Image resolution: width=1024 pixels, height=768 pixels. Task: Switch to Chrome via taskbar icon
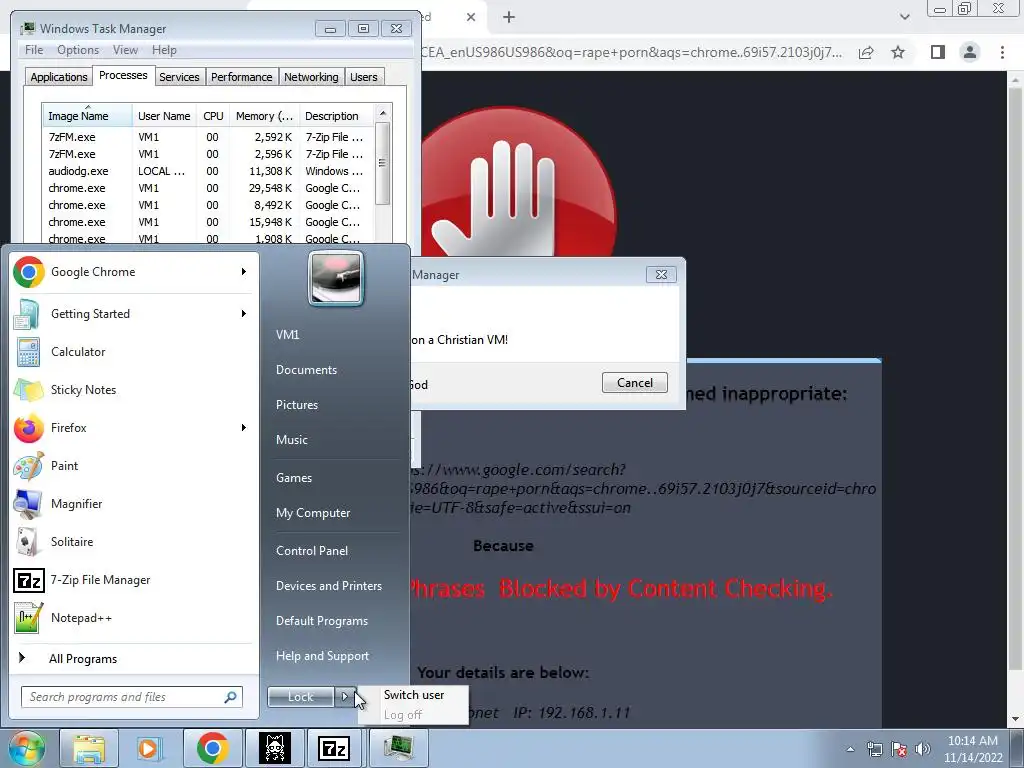212,748
